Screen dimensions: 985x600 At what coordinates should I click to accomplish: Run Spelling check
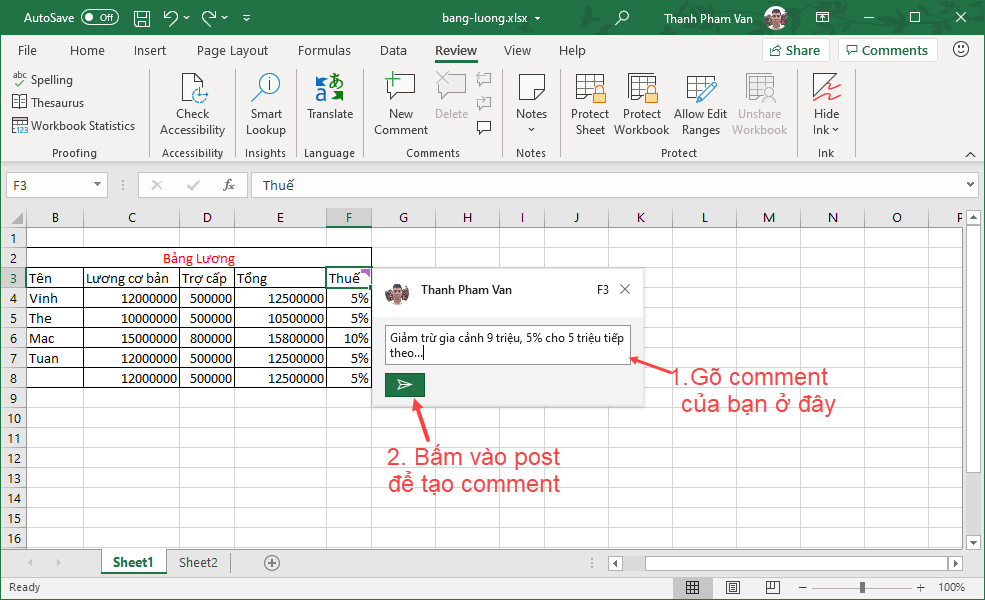43,80
